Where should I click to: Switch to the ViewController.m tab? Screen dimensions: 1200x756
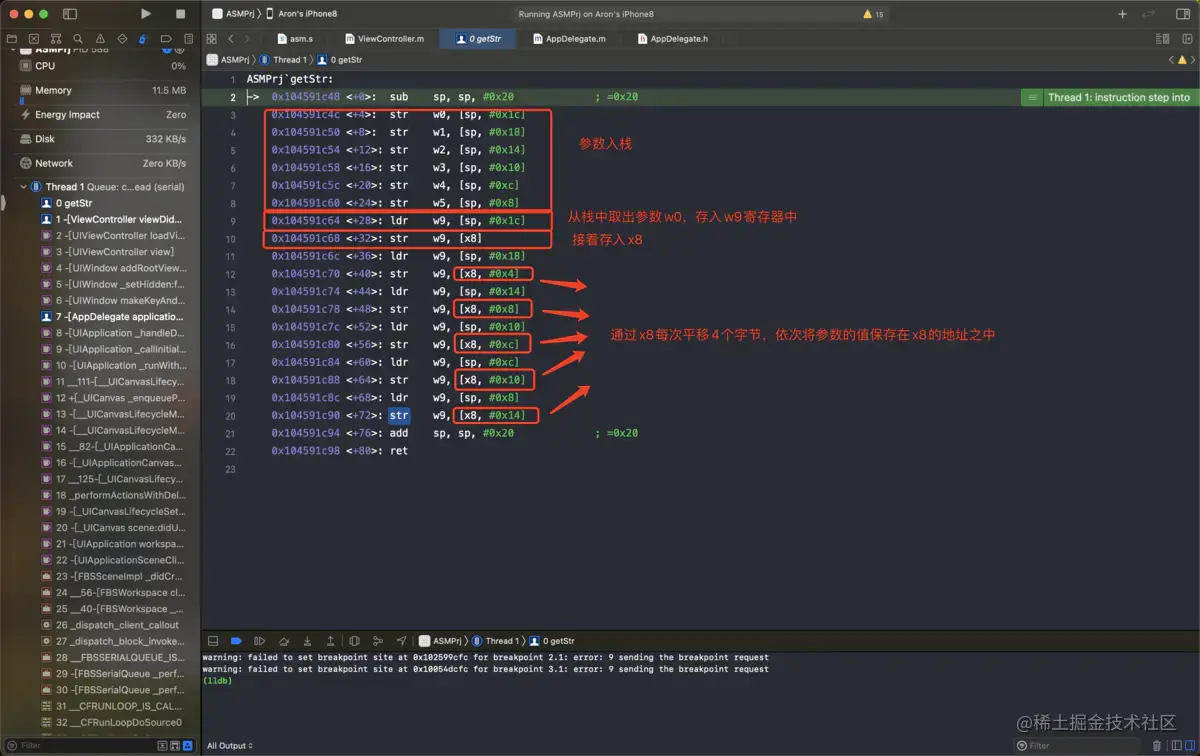385,39
